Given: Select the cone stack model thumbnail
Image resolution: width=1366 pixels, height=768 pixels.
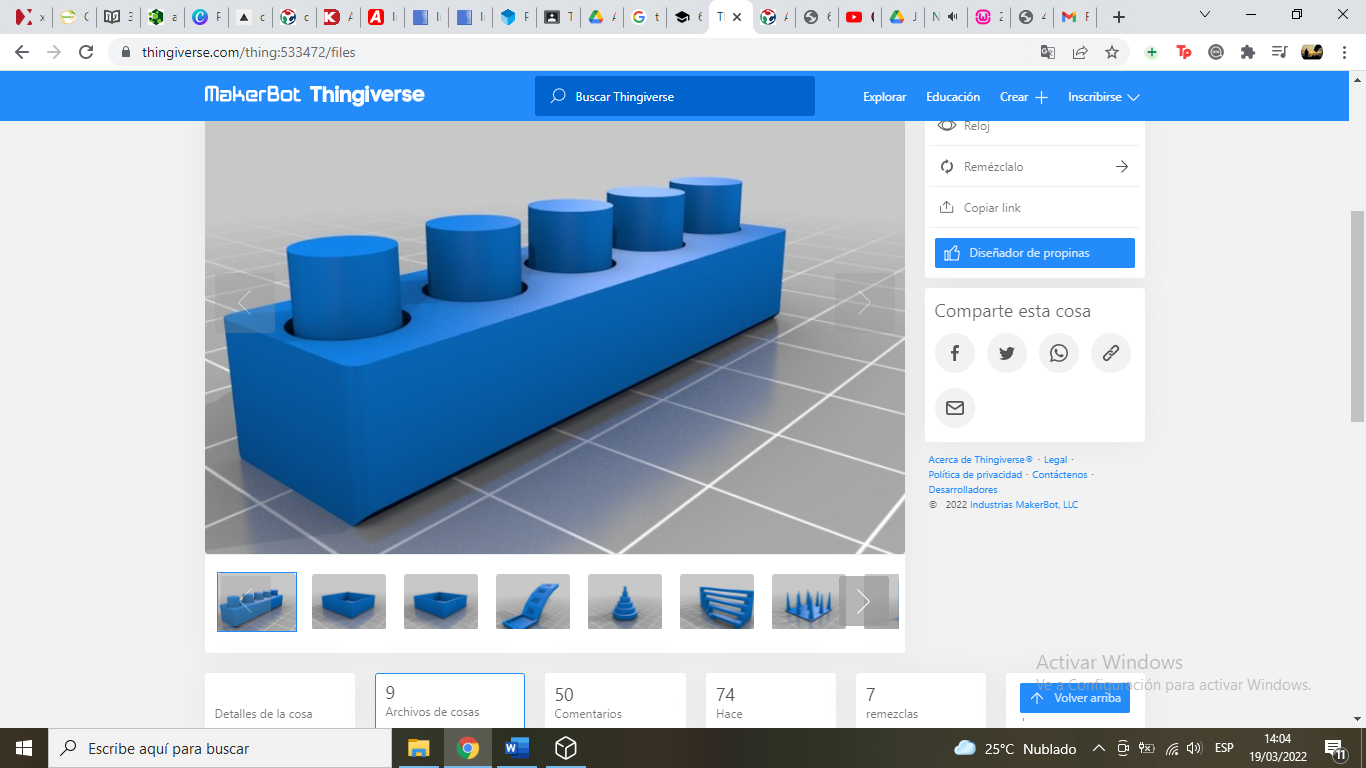Looking at the screenshot, I should point(624,602).
